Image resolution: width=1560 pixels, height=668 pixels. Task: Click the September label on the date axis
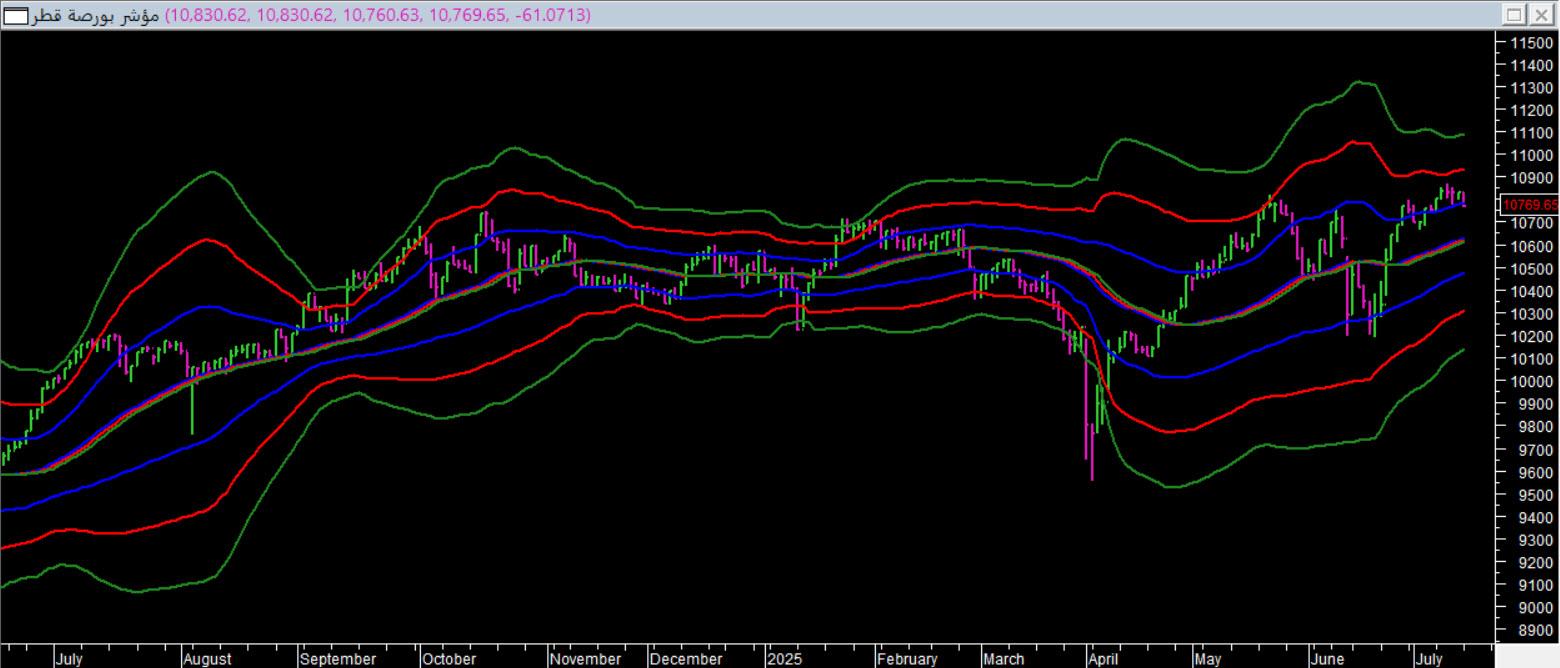coord(338,659)
